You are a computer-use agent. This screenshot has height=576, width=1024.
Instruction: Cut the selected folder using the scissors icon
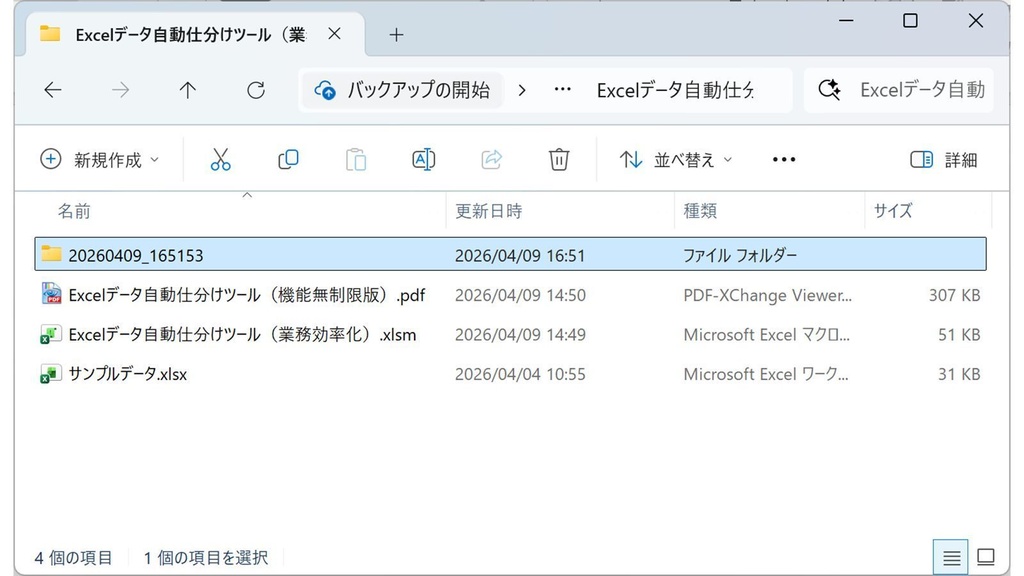(x=220, y=159)
